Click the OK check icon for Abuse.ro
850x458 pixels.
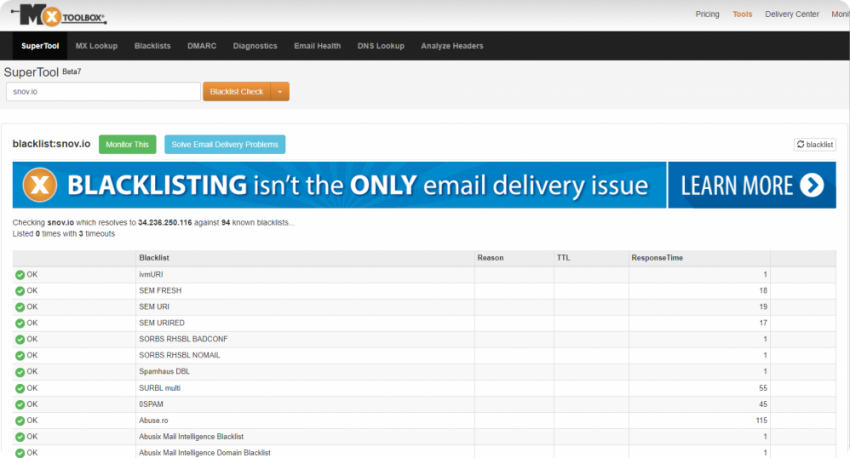pyautogui.click(x=20, y=421)
